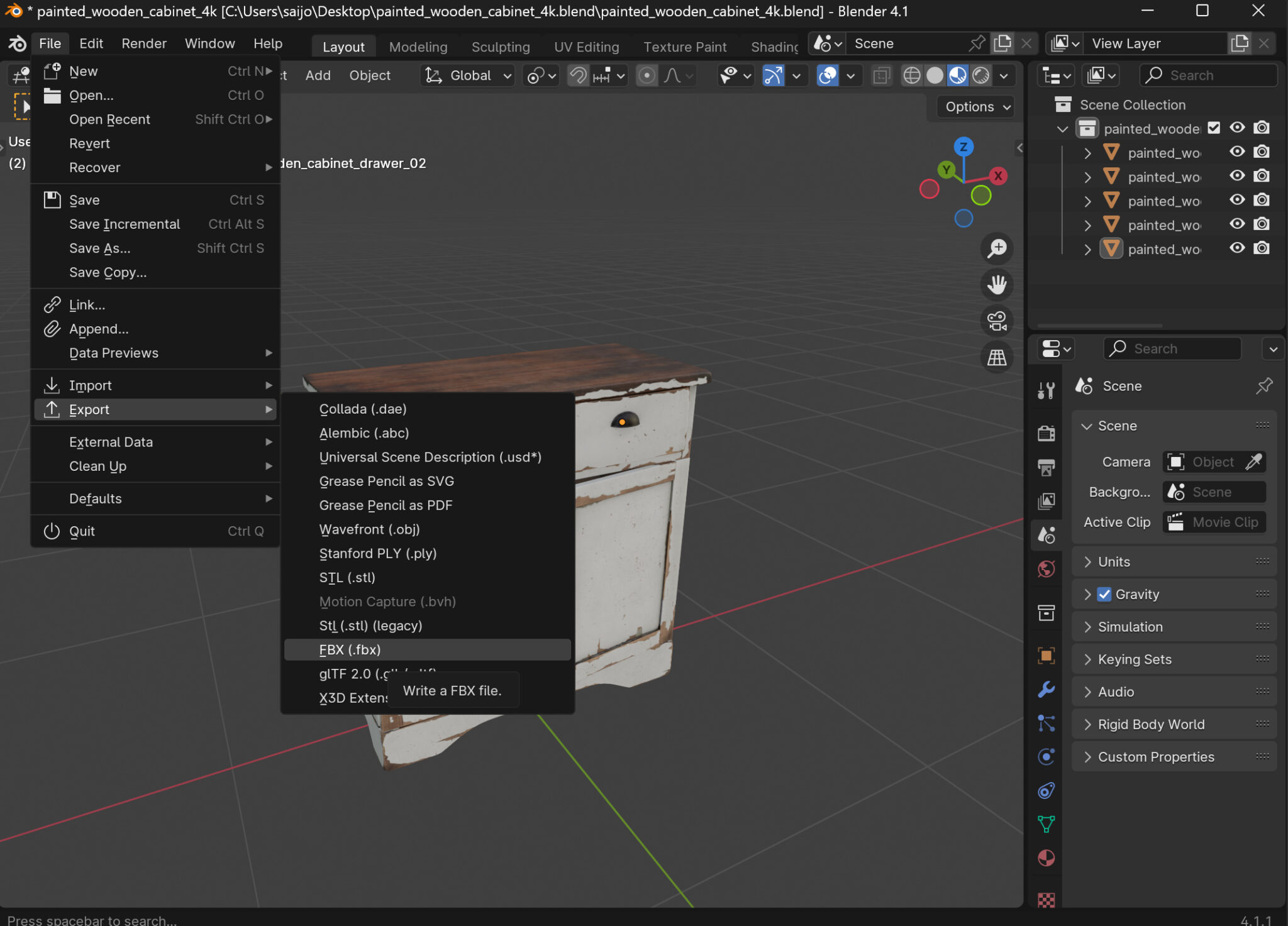Enable wireframe viewport shading
1288x926 pixels.
(912, 75)
